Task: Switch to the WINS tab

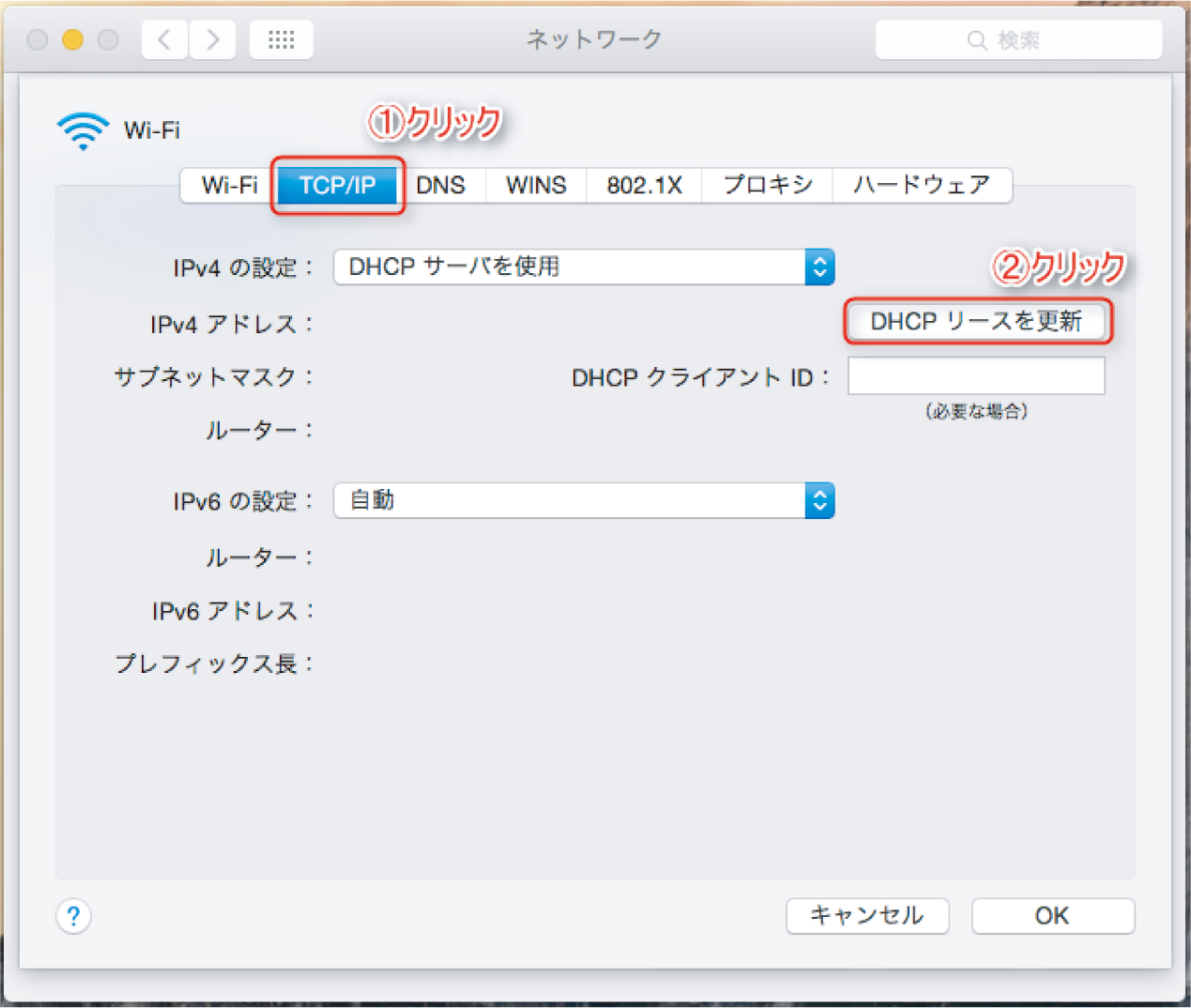Action: click(536, 185)
